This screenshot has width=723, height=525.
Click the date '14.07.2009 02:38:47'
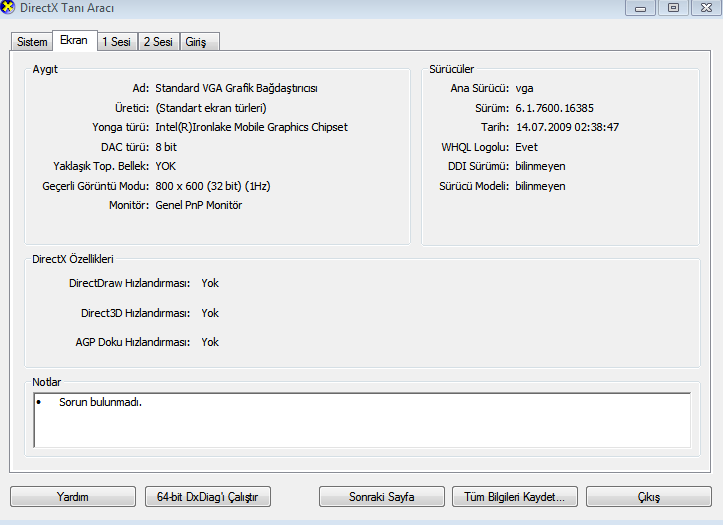point(567,127)
